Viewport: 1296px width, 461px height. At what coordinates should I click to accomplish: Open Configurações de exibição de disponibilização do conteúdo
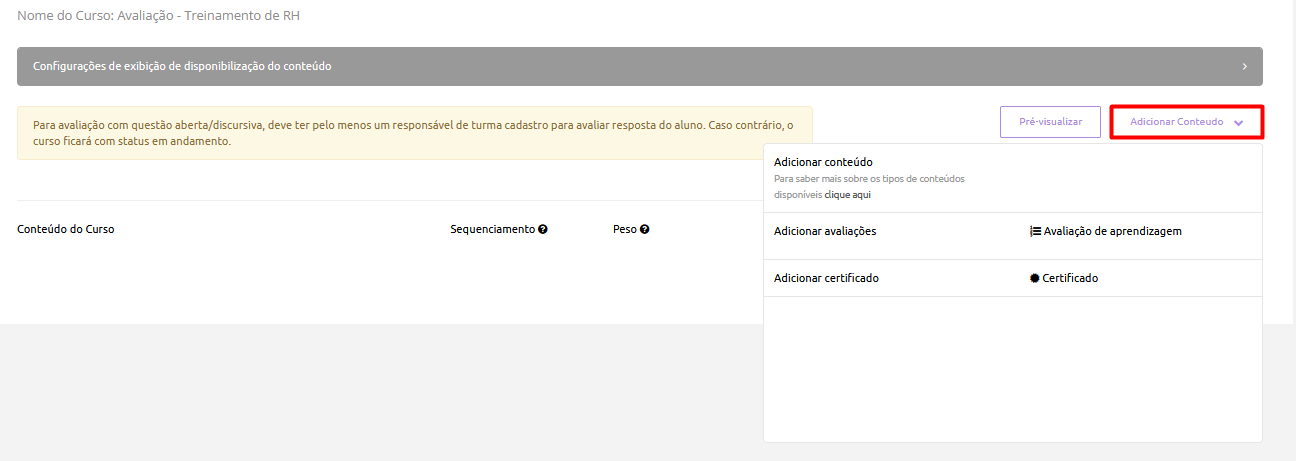(182, 66)
